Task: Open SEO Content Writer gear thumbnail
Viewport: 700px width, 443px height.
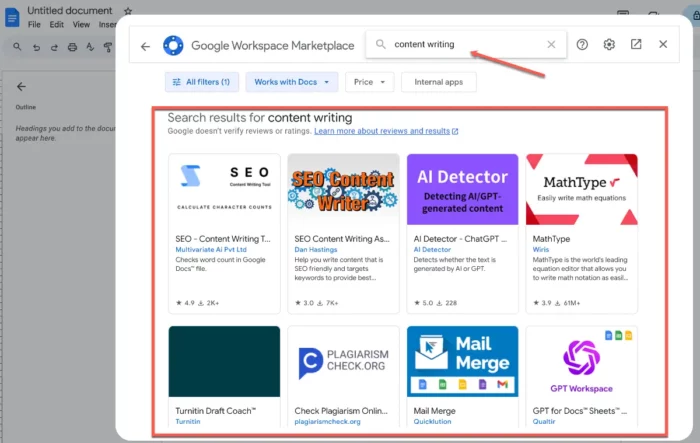Action: (x=343, y=189)
